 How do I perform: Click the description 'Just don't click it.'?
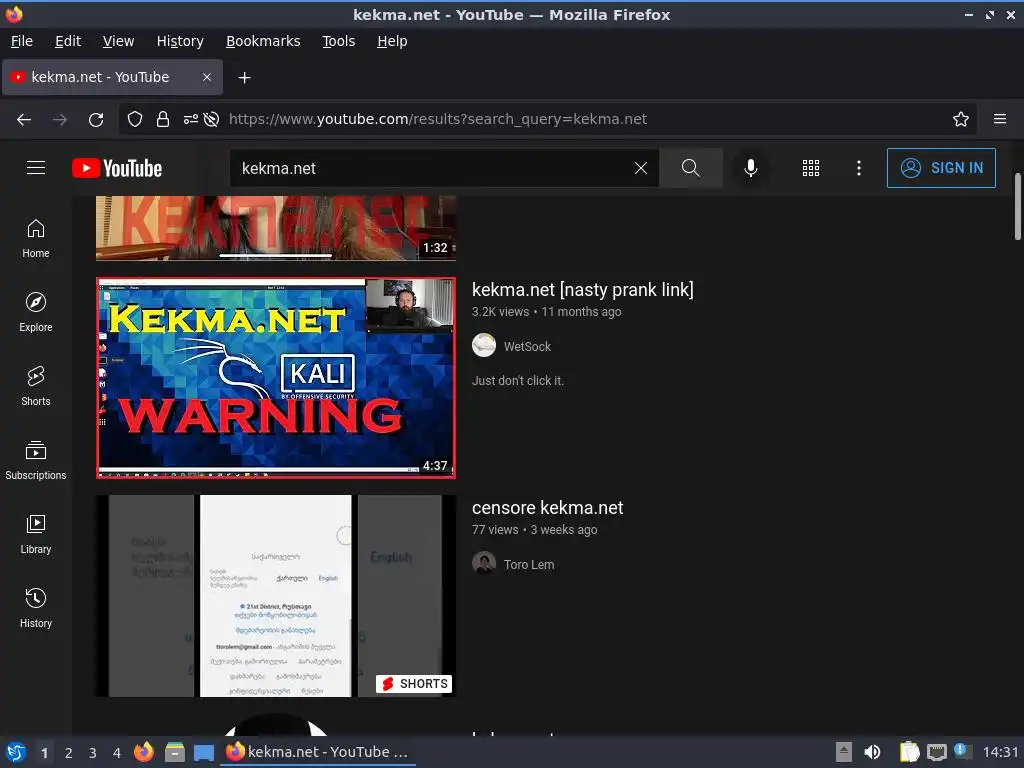tap(517, 380)
